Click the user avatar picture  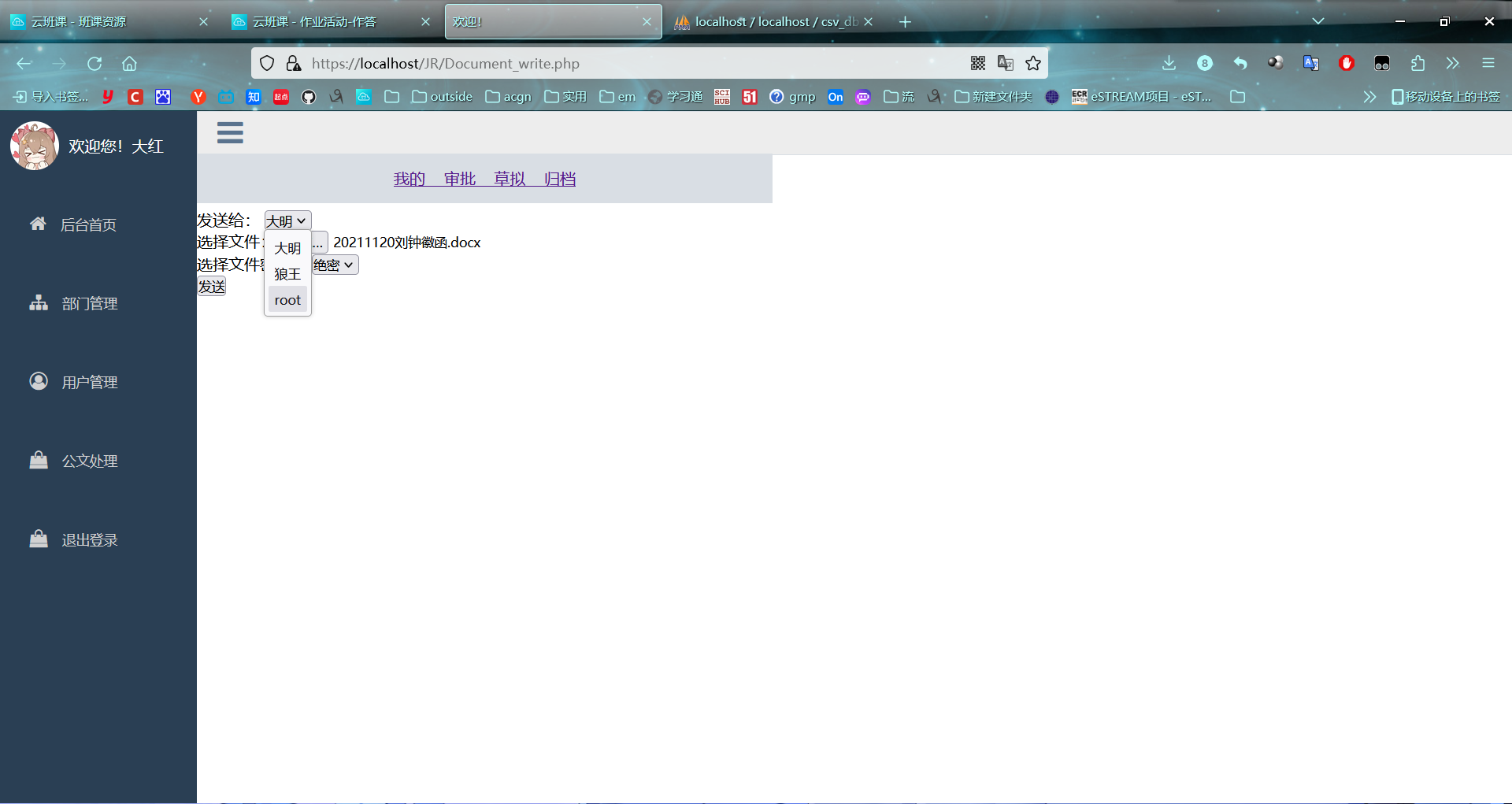coord(35,146)
